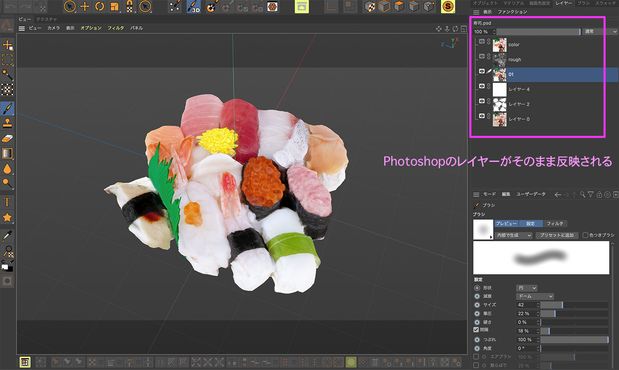
Task: Open the 形状 shape dropdown
Action: coord(527,288)
